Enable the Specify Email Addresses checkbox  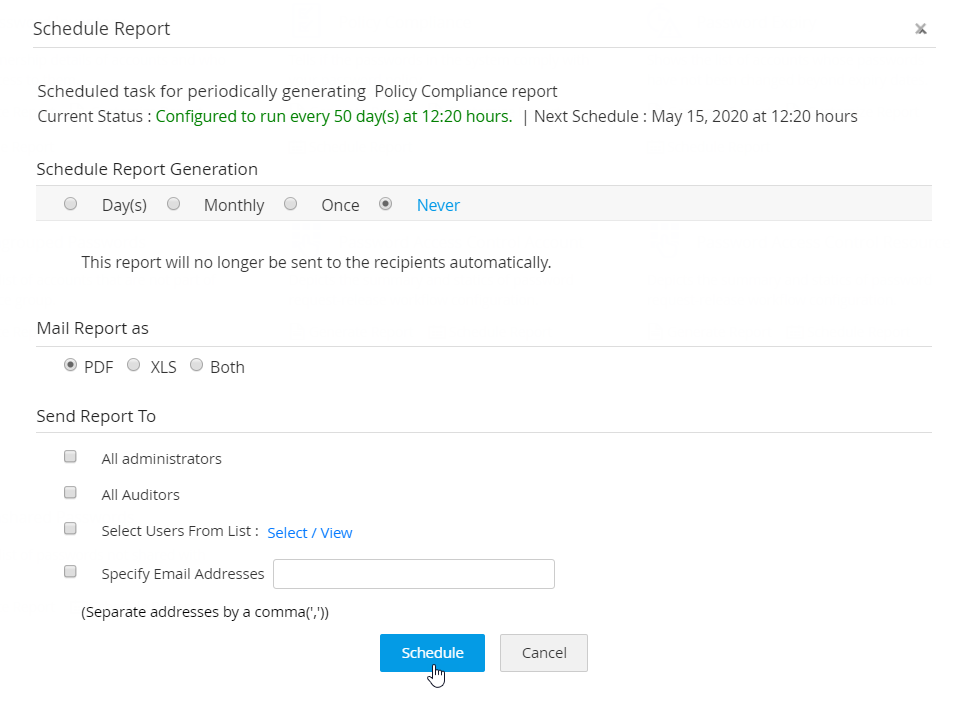click(70, 572)
